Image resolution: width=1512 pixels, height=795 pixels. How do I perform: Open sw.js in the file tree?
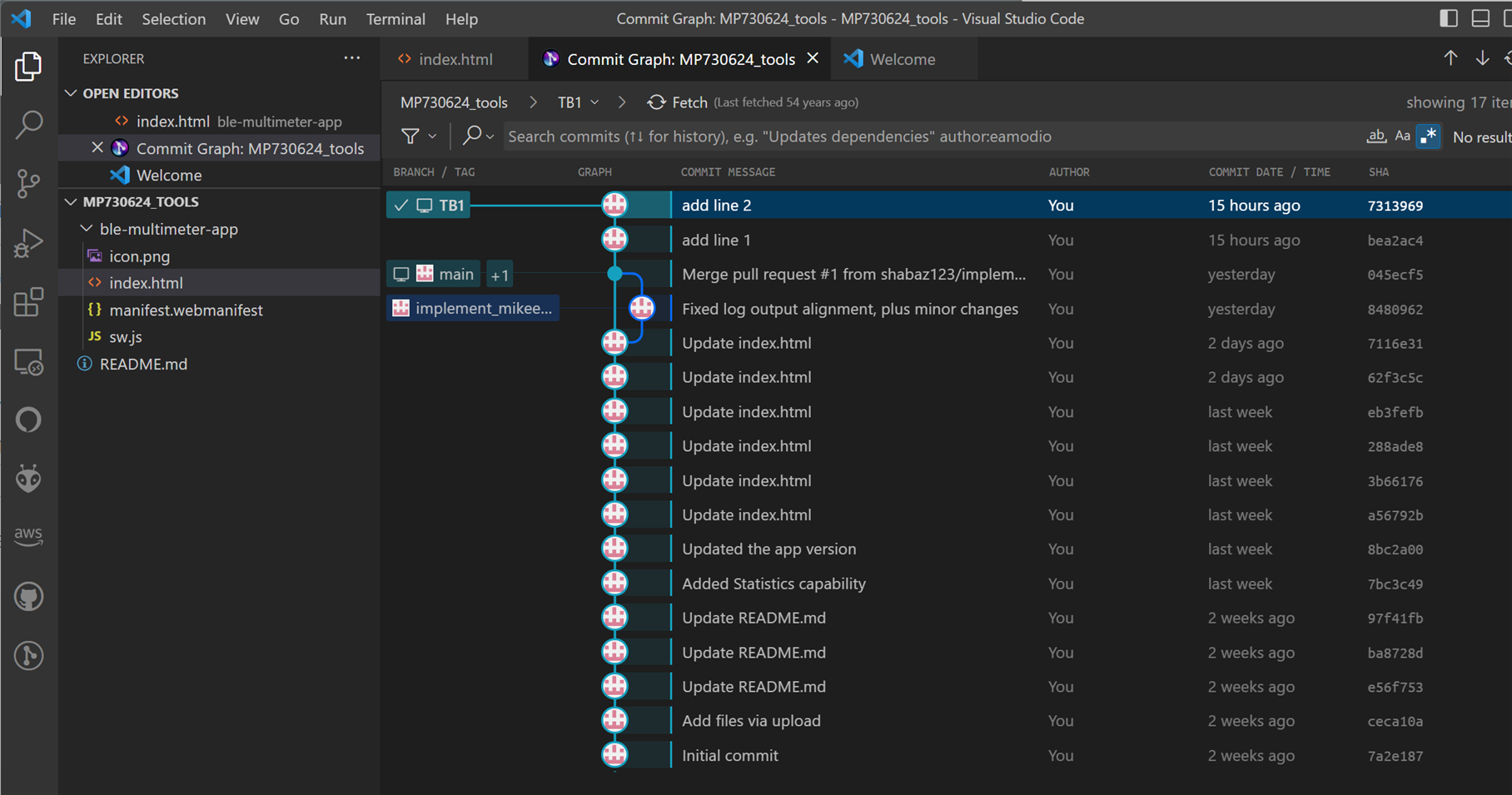coord(125,336)
